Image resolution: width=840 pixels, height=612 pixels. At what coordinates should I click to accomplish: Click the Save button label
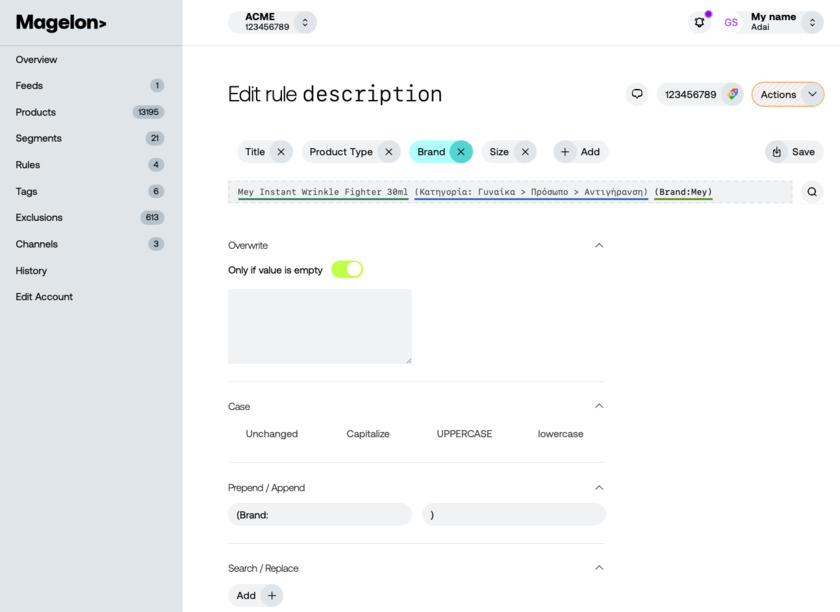tap(803, 152)
